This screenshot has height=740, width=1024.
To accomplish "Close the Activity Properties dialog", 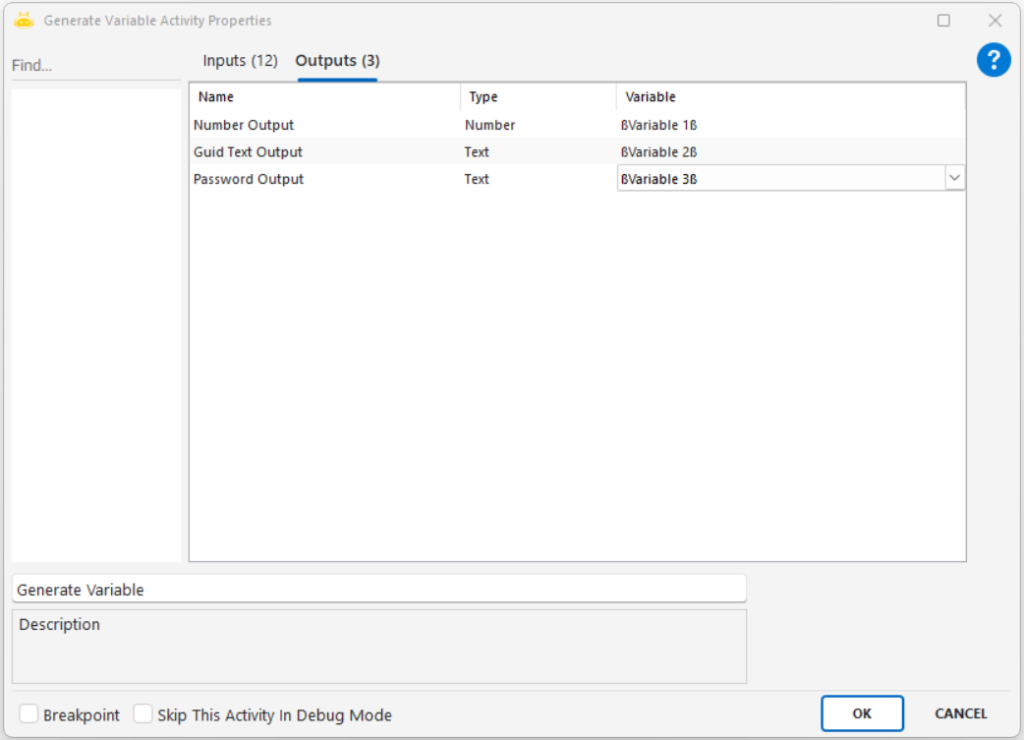I will [x=995, y=20].
